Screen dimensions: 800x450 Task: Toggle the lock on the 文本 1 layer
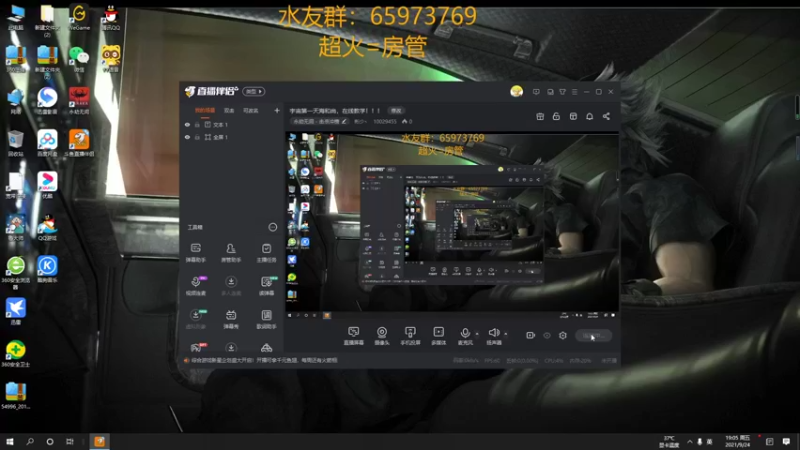tap(197, 124)
